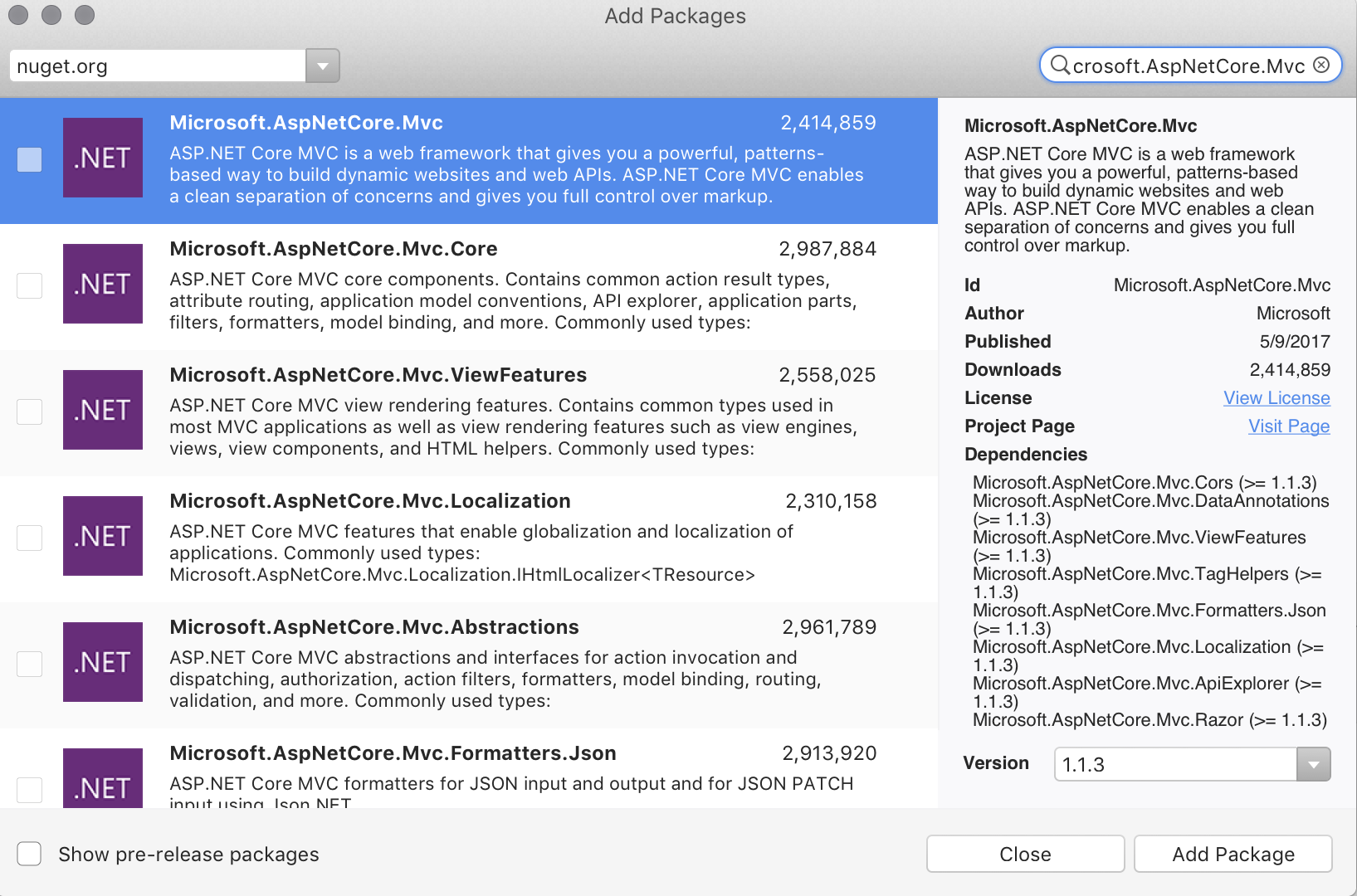This screenshot has height=896, width=1357.
Task: Click the .NET icon for Mvc.Localization package
Action: pos(103,536)
